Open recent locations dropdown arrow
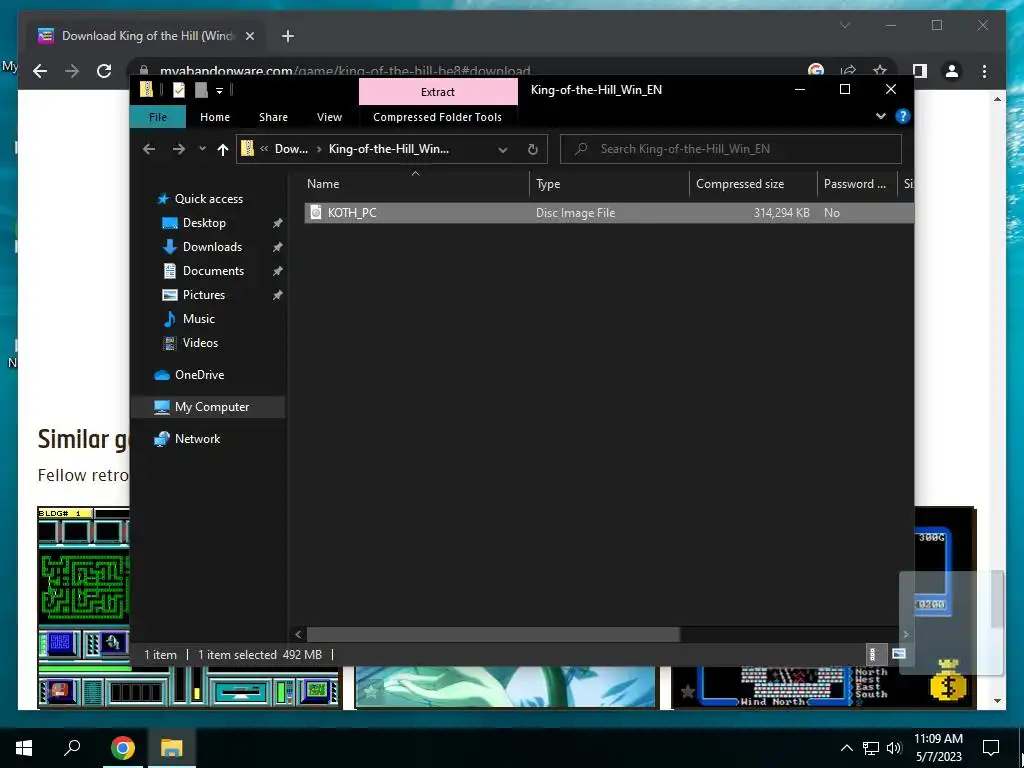Viewport: 1024px width, 768px height. click(x=202, y=150)
